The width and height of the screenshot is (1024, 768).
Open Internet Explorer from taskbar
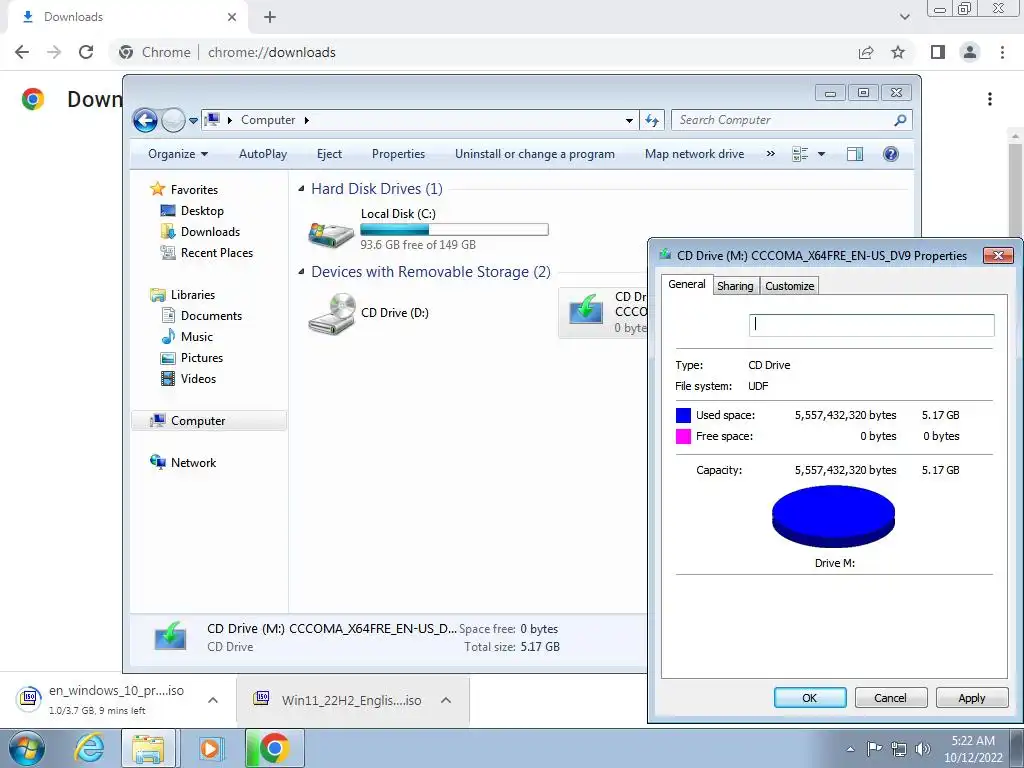point(88,748)
